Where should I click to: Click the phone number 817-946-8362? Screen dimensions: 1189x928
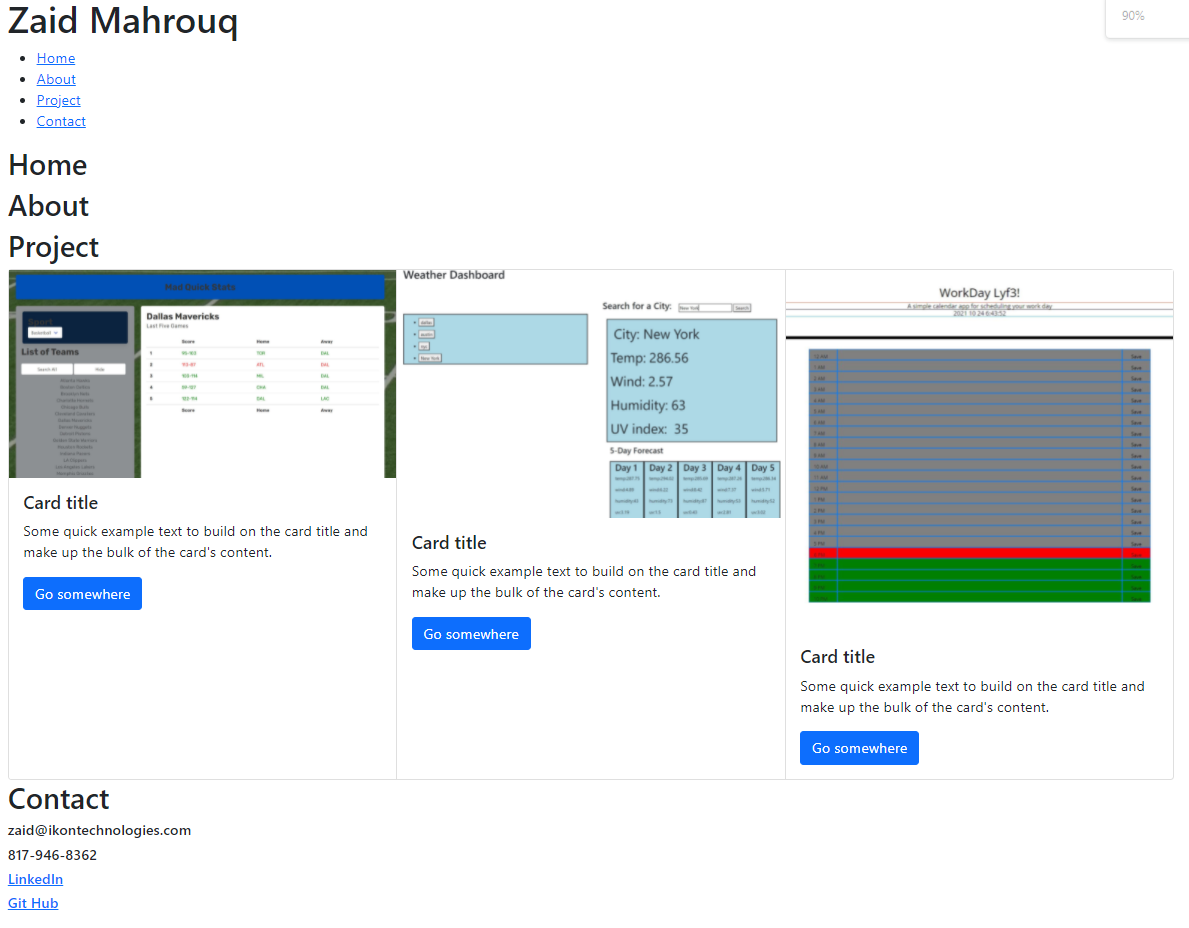[52, 855]
